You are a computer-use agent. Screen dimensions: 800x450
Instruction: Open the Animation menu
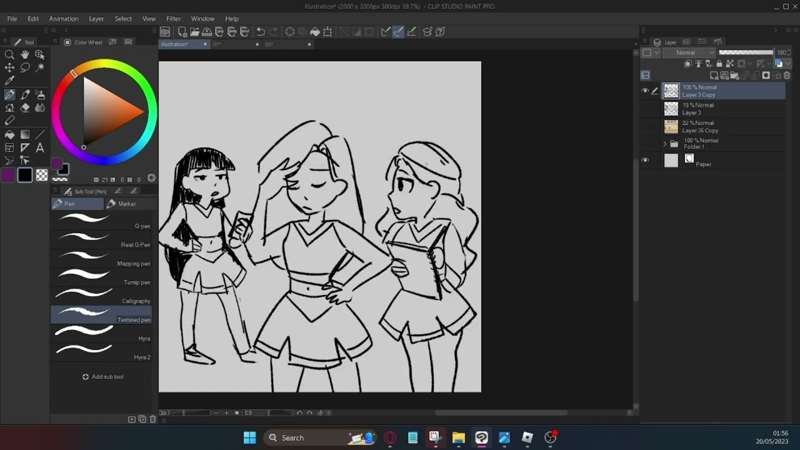click(64, 19)
